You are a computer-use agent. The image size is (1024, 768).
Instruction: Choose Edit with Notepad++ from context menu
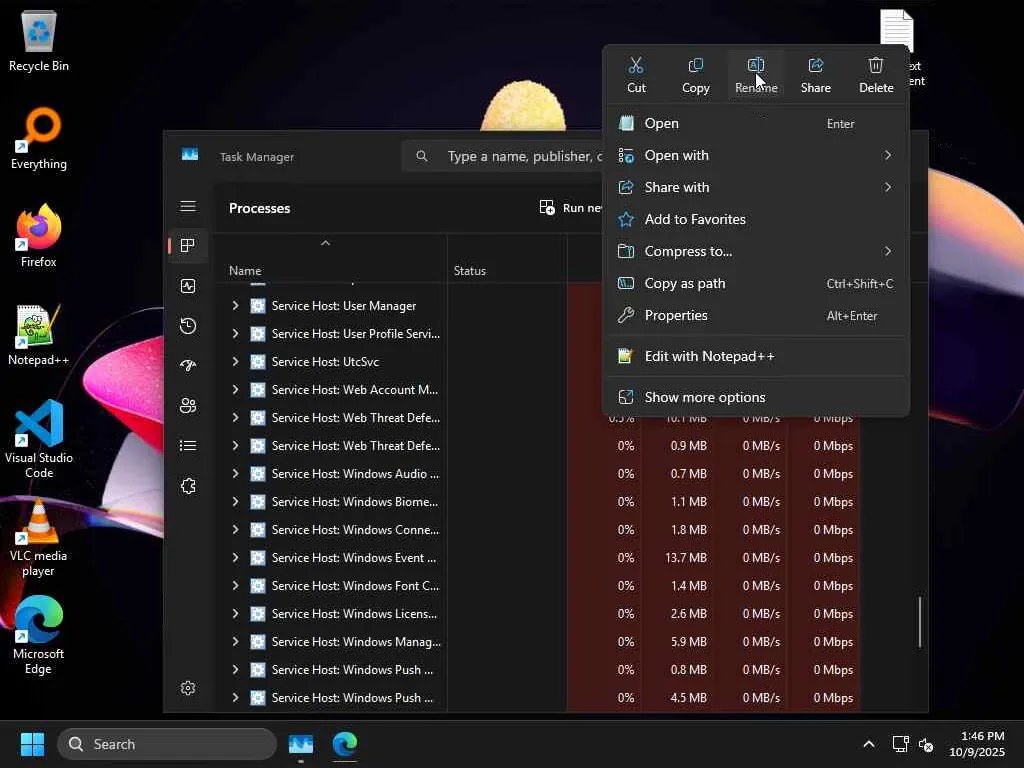point(709,356)
